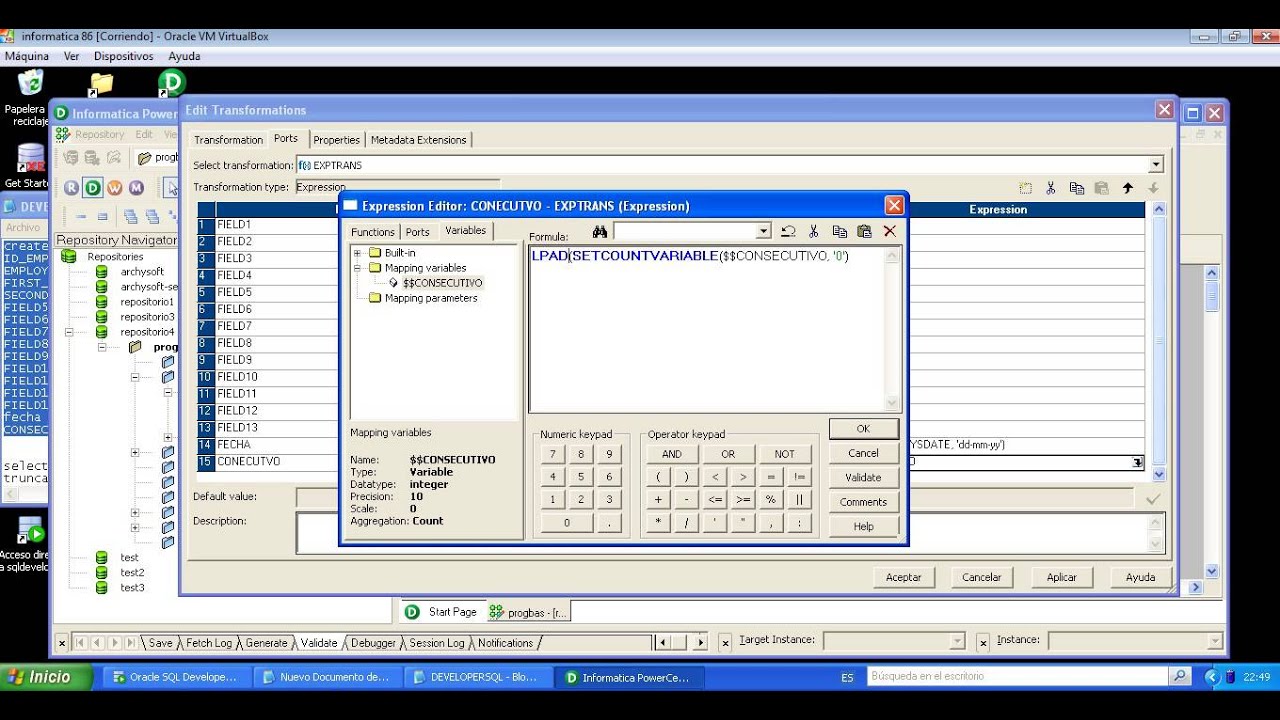Open the Workflow Manager W icon
The width and height of the screenshot is (1280, 720).
(x=115, y=187)
